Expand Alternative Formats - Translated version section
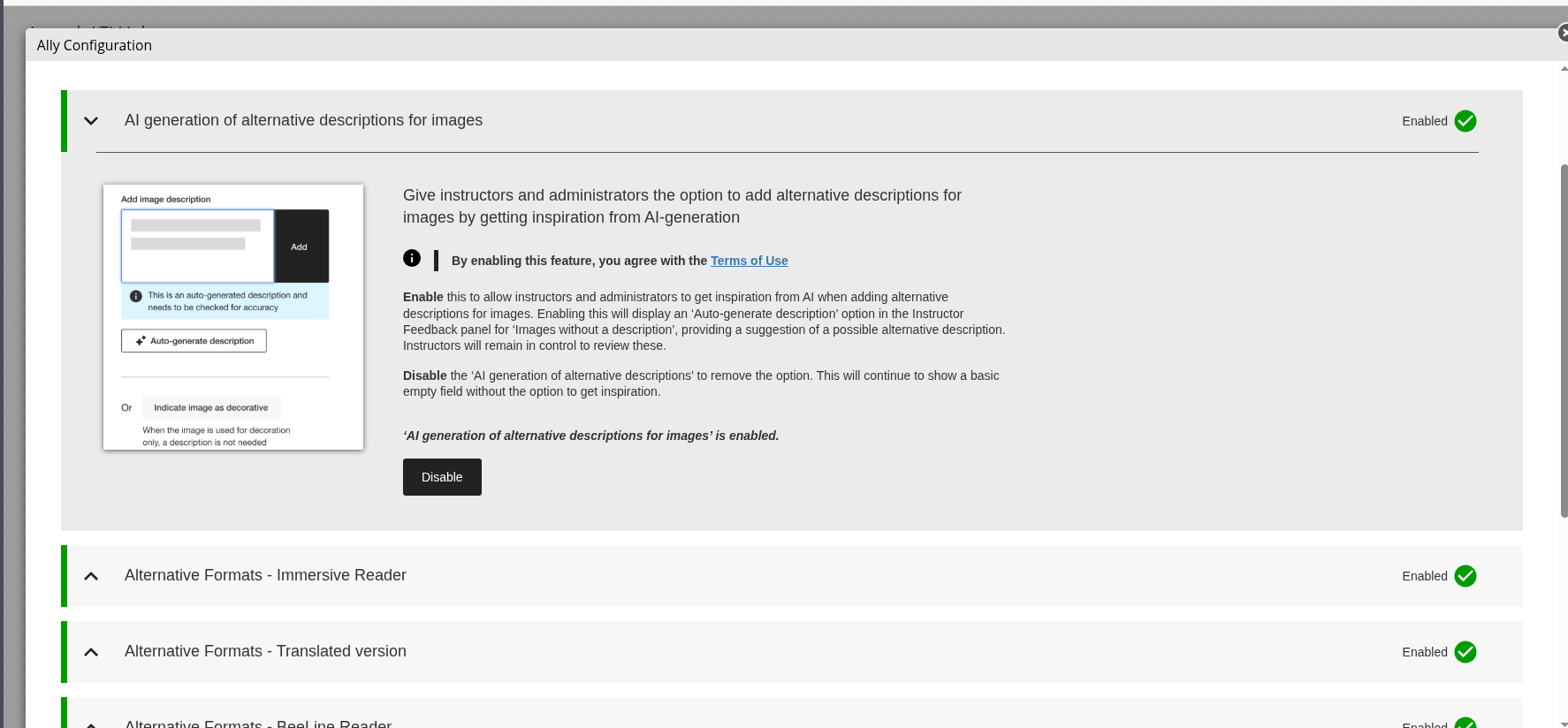Screen dimensions: 1568x728 point(91,652)
